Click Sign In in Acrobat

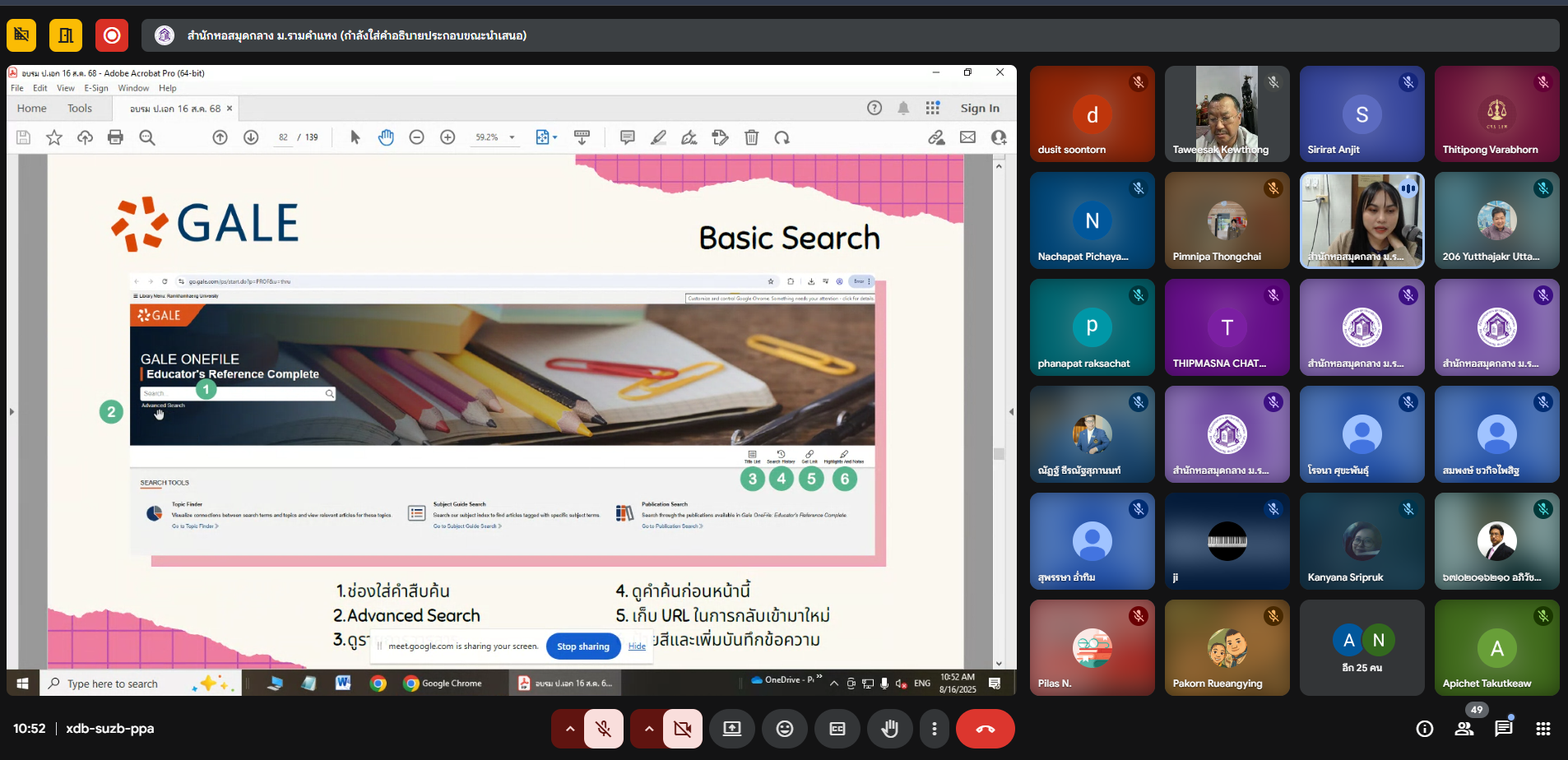click(x=980, y=109)
